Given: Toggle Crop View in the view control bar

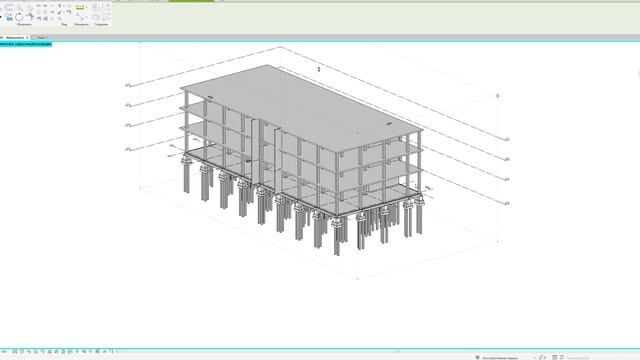Looking at the screenshot, I should [x=50, y=351].
